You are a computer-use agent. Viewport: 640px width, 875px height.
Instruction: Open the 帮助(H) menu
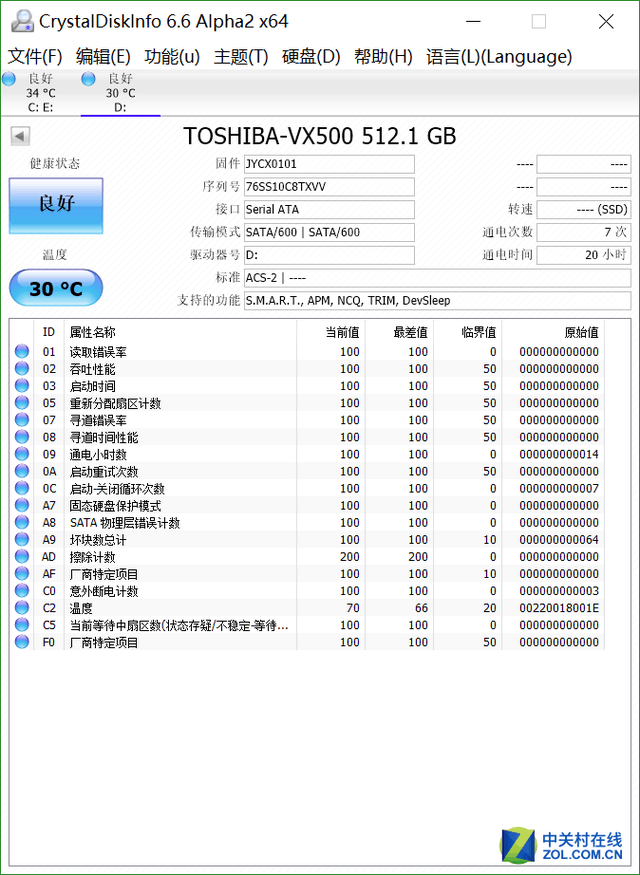tap(383, 57)
